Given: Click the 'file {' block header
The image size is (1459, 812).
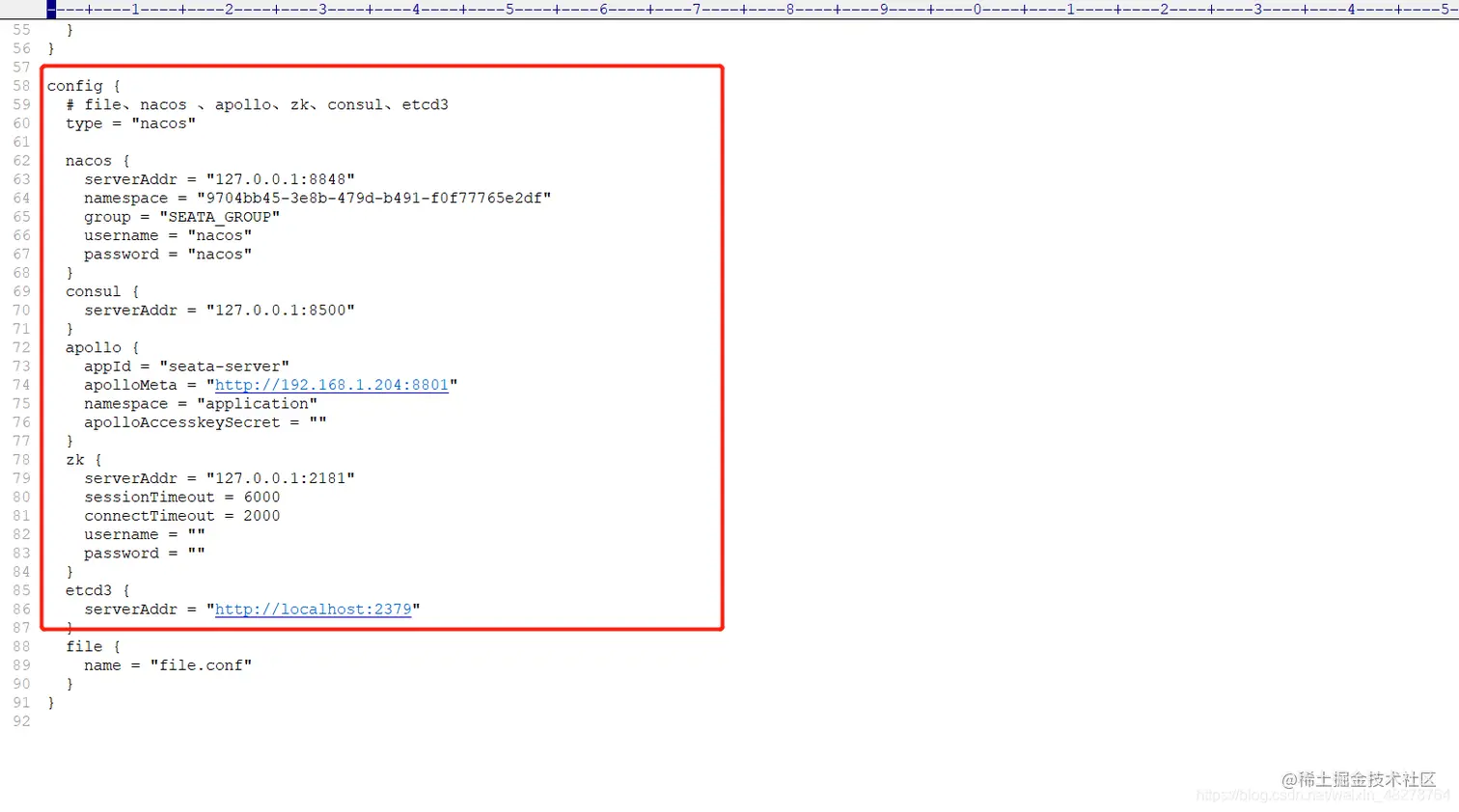Looking at the screenshot, I should [94, 647].
